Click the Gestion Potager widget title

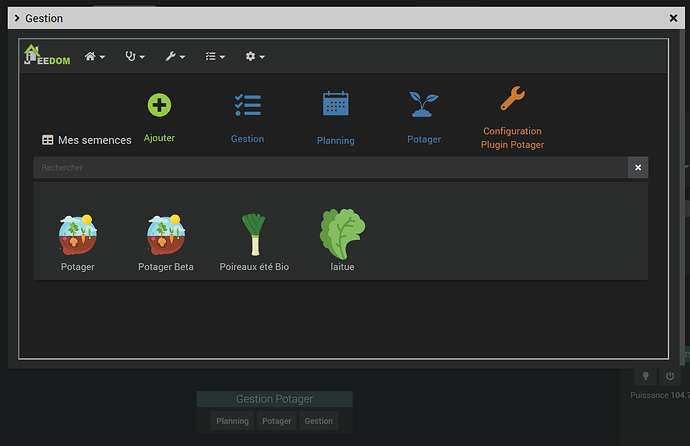coord(275,399)
